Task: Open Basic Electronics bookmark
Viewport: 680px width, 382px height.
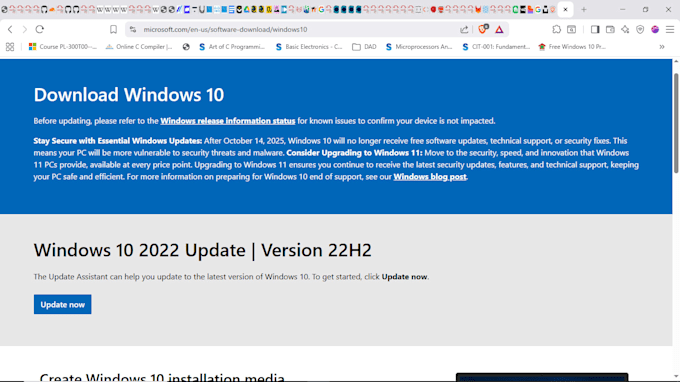Action: (308, 47)
